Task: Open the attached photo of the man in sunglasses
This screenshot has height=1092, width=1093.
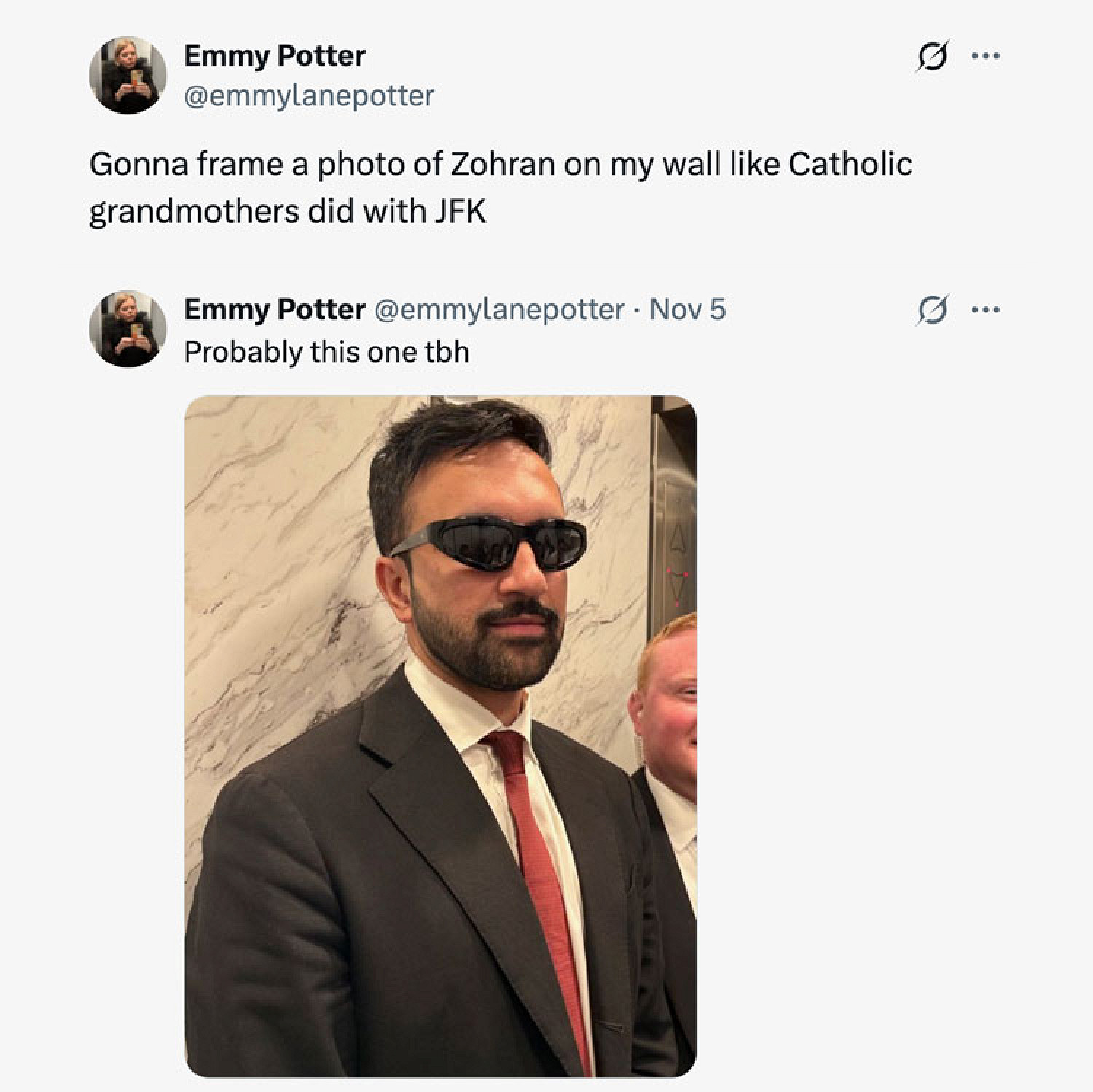Action: (x=440, y=736)
